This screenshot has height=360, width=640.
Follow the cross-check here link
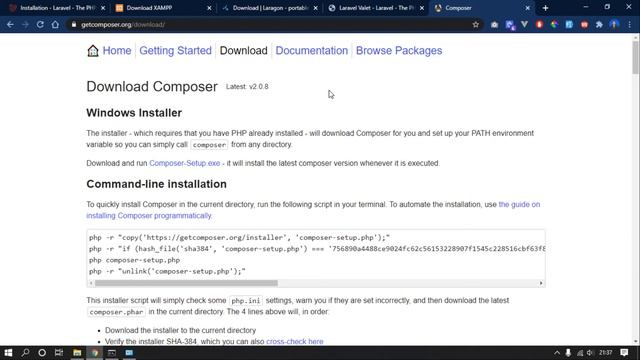pos(295,341)
